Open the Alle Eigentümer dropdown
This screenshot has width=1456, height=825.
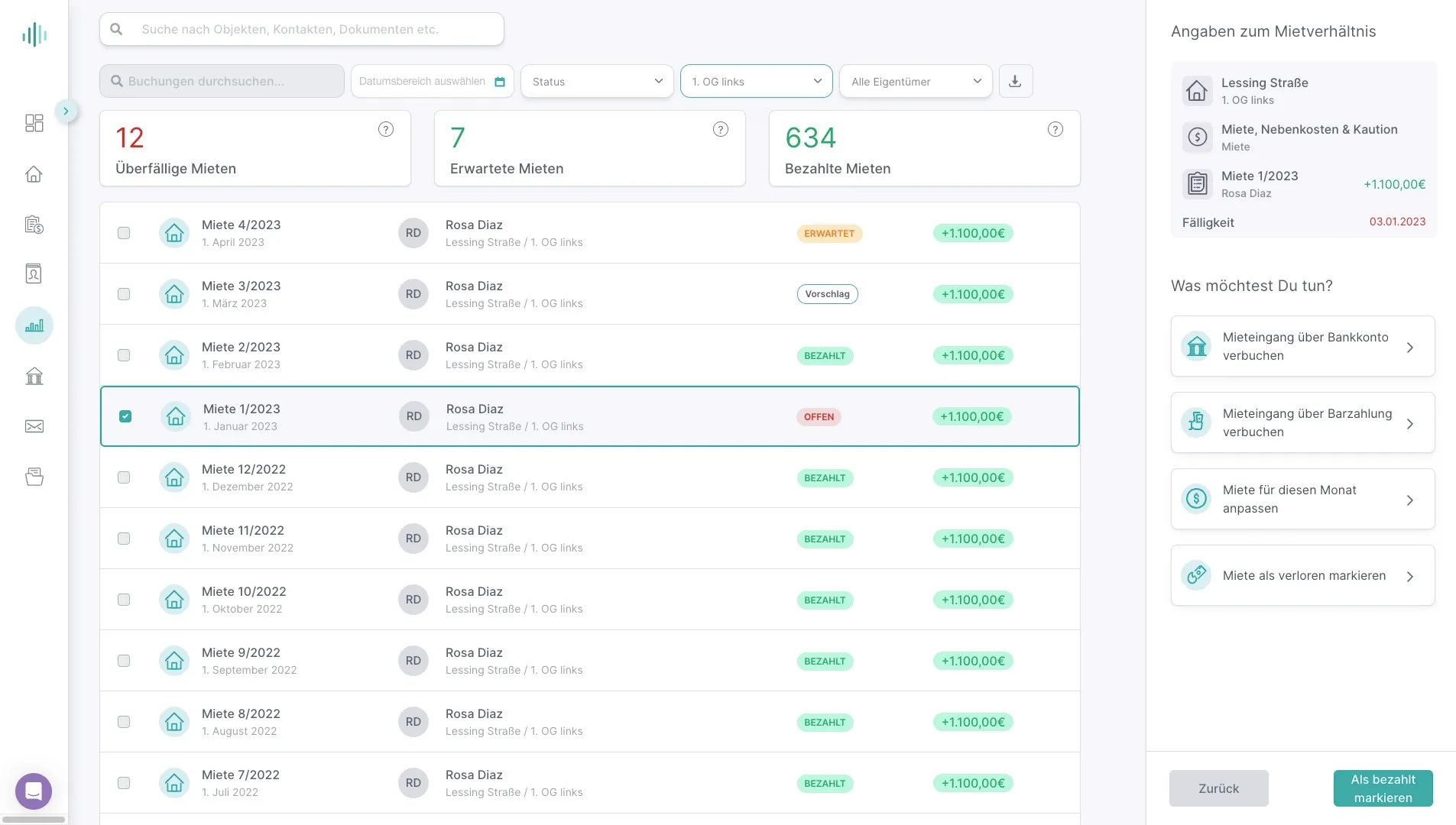pos(916,81)
